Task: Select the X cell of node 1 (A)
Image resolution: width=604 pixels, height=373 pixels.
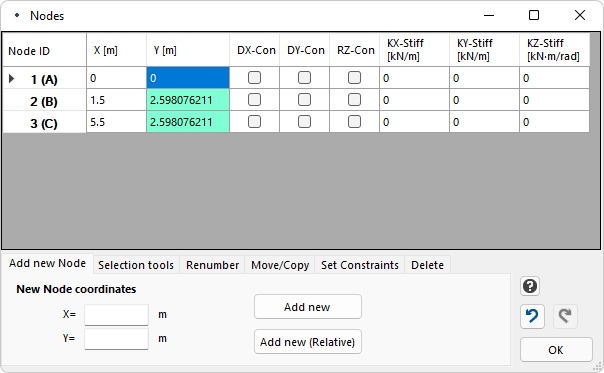Action: click(116, 78)
